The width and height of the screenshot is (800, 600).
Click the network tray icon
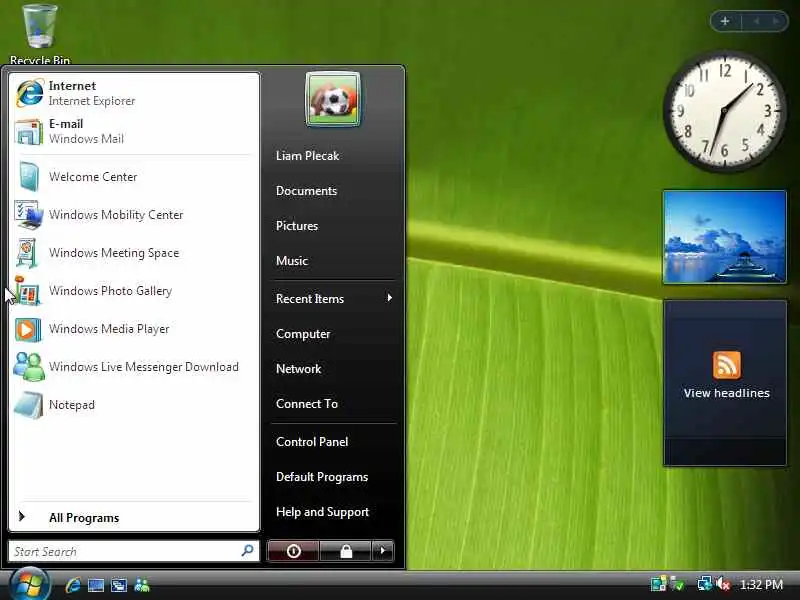coord(705,584)
